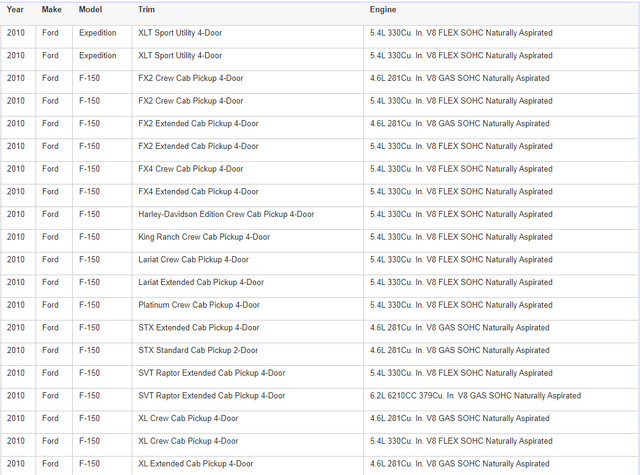Click the Trim column header
Image resolution: width=640 pixels, height=475 pixels.
coord(146,9)
